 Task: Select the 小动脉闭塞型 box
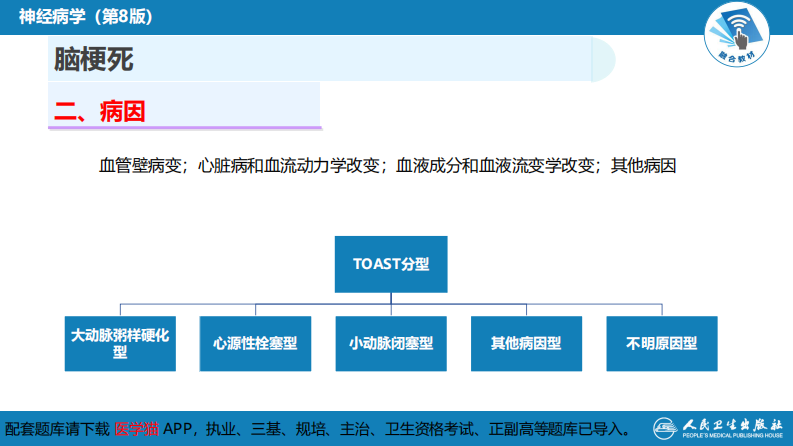tap(391, 343)
